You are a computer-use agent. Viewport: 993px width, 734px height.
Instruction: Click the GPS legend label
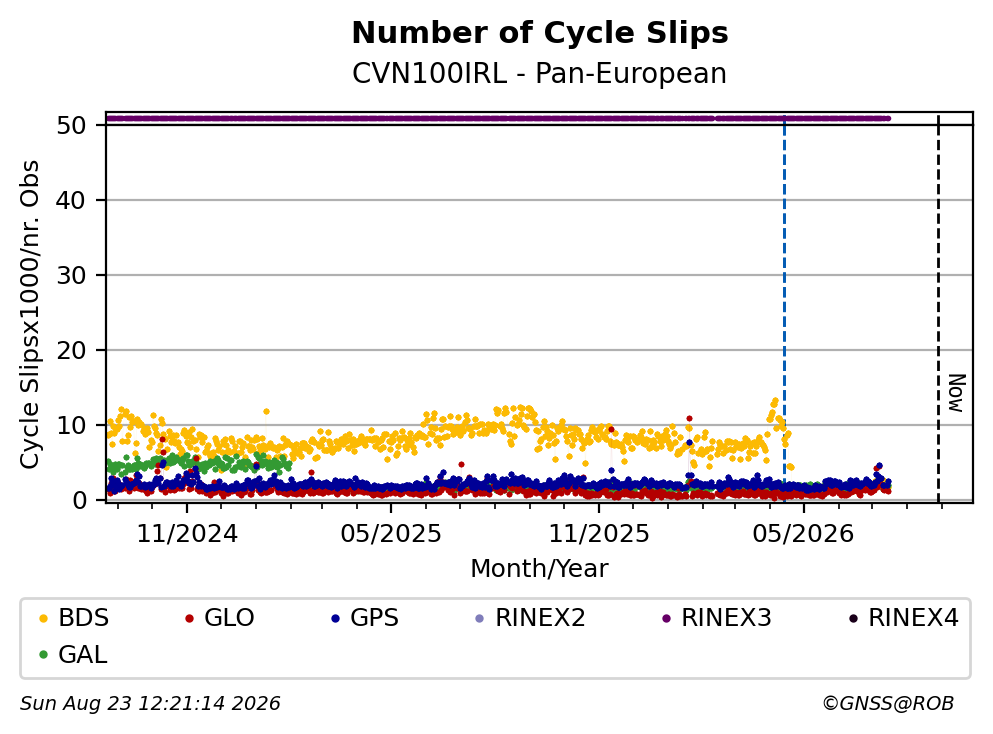[374, 617]
